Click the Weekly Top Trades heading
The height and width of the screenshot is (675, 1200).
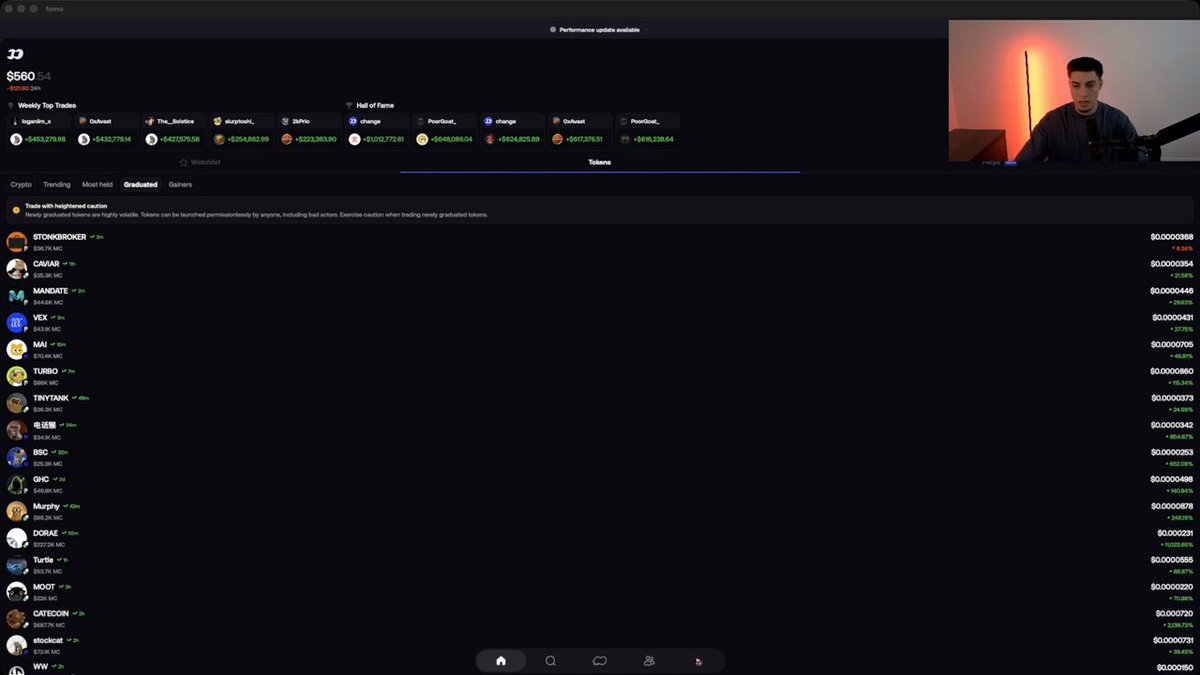coord(45,105)
